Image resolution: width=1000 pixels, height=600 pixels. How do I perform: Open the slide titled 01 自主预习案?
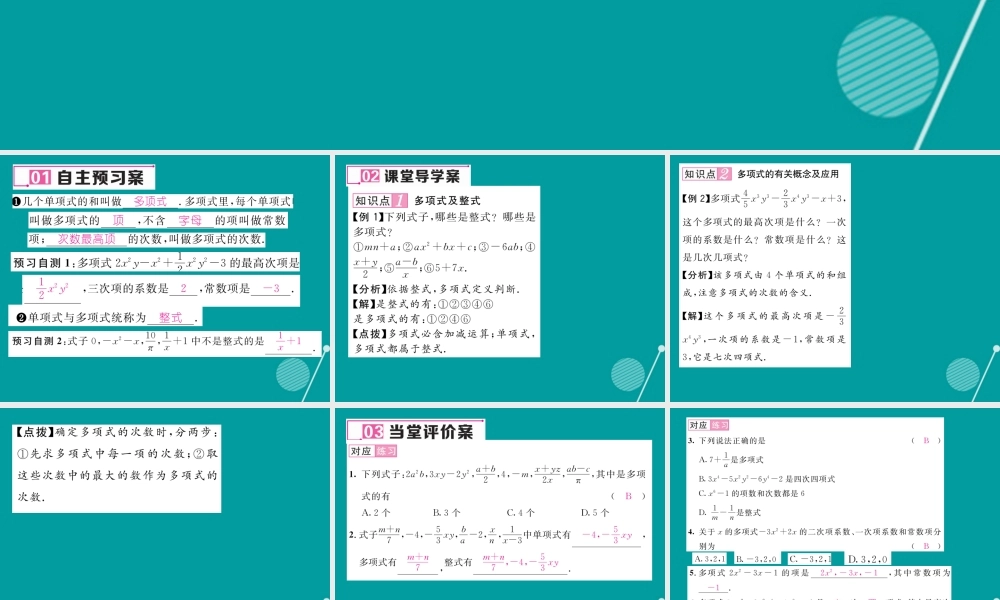pos(165,278)
